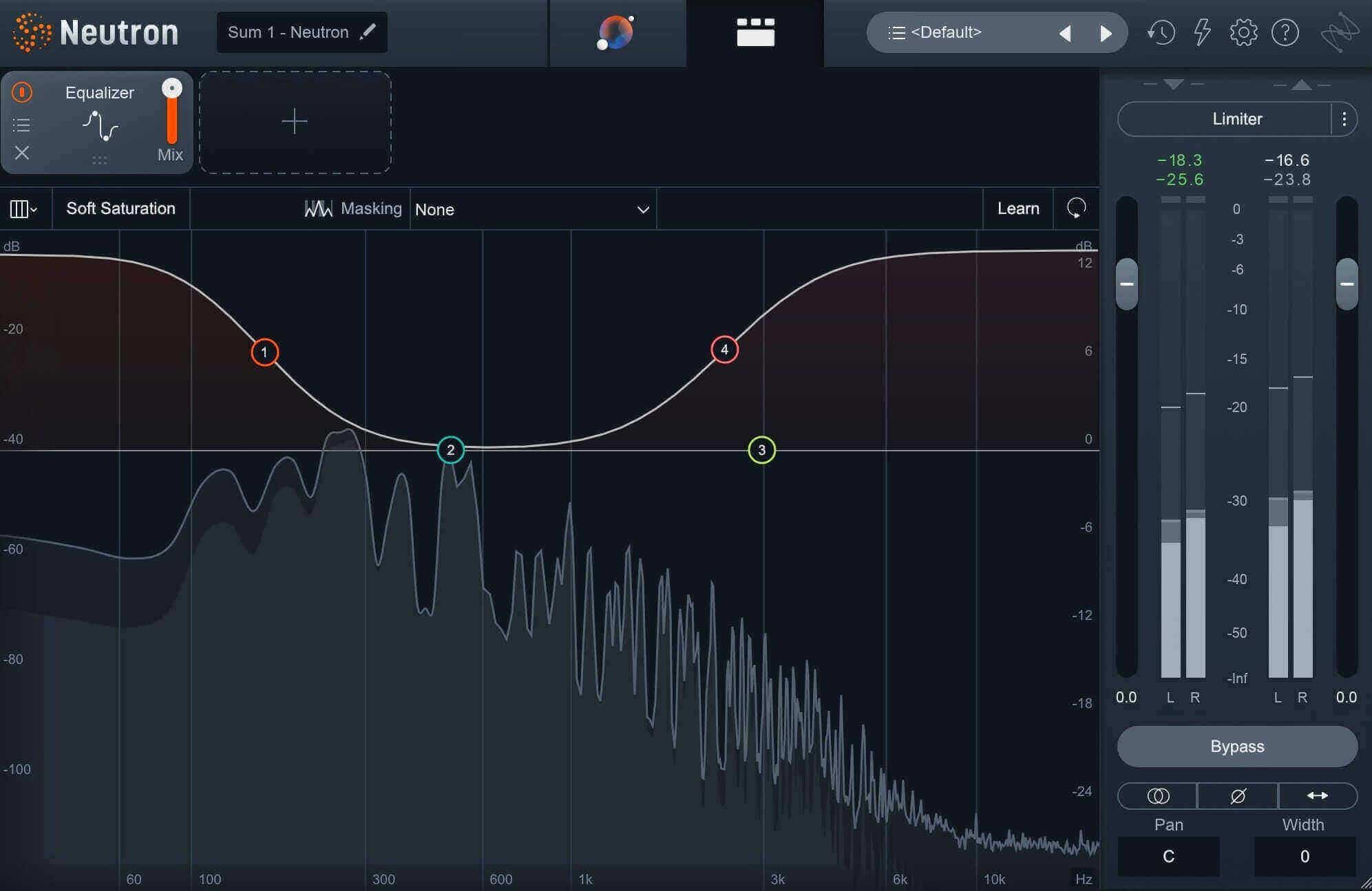Click the iZotope logo icon

(x=1340, y=32)
